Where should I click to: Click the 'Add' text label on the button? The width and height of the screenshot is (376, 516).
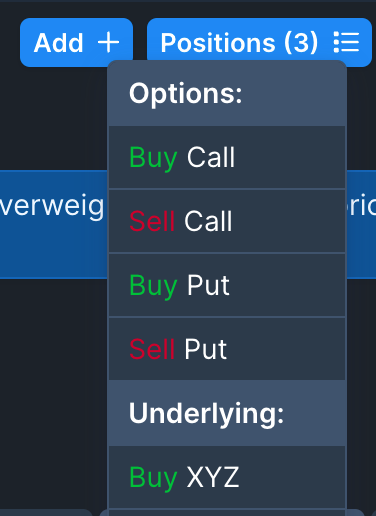point(59,43)
